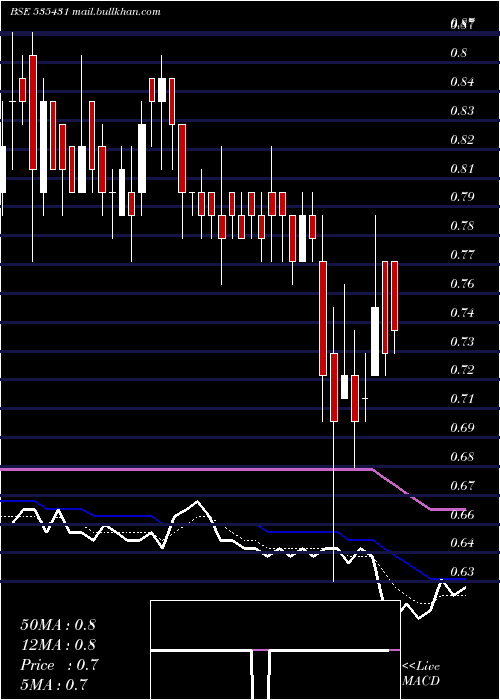Select the 0.69 price axis label
This screenshot has height=700, width=500.
[462, 428]
